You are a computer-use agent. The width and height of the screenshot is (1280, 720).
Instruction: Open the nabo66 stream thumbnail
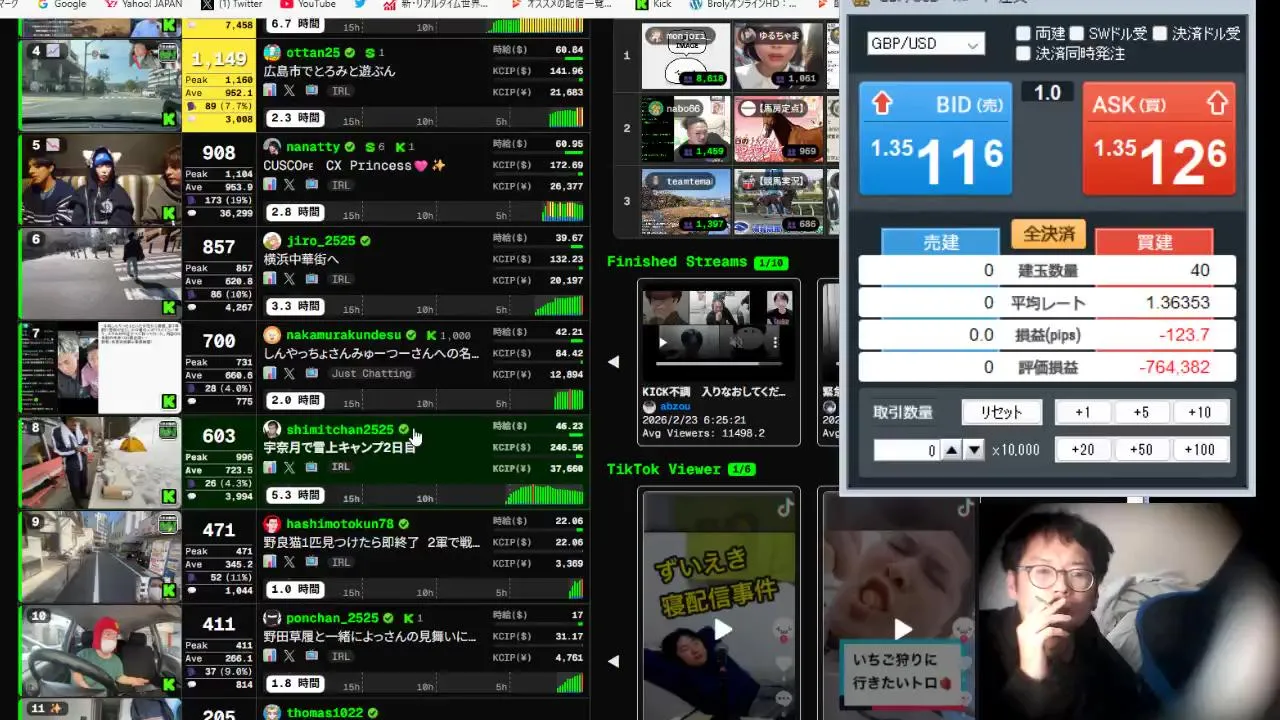[x=686, y=128]
